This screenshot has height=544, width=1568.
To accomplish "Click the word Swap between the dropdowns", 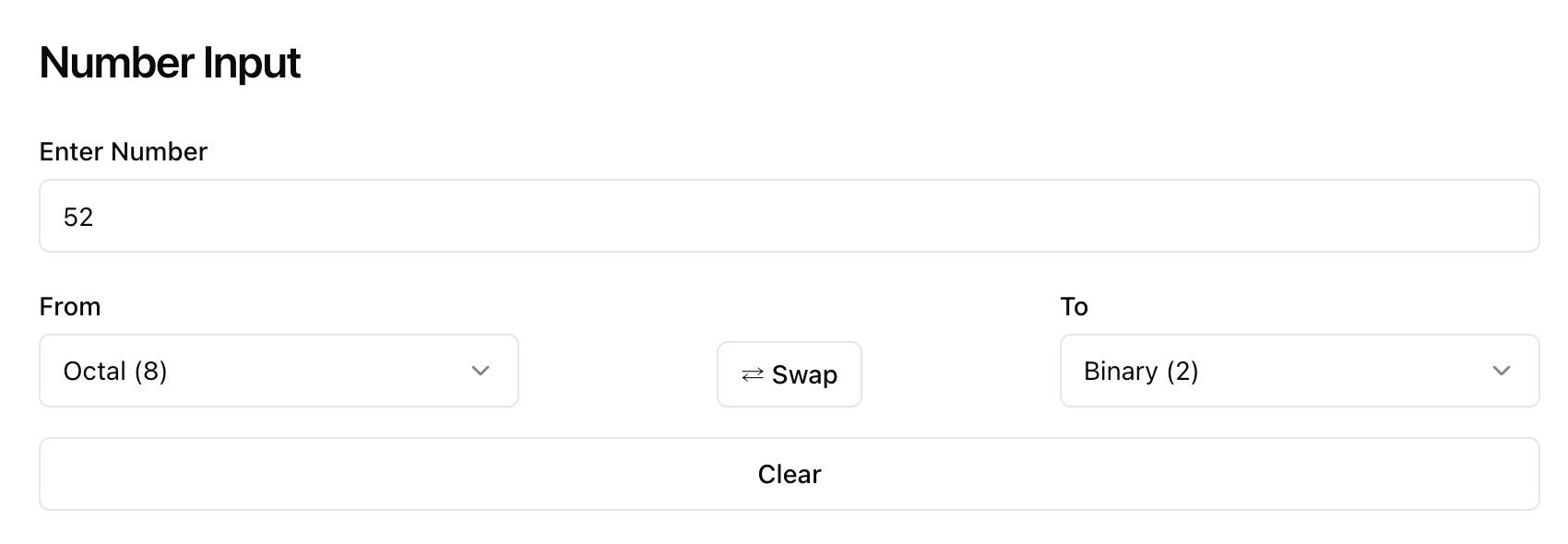I will [804, 375].
